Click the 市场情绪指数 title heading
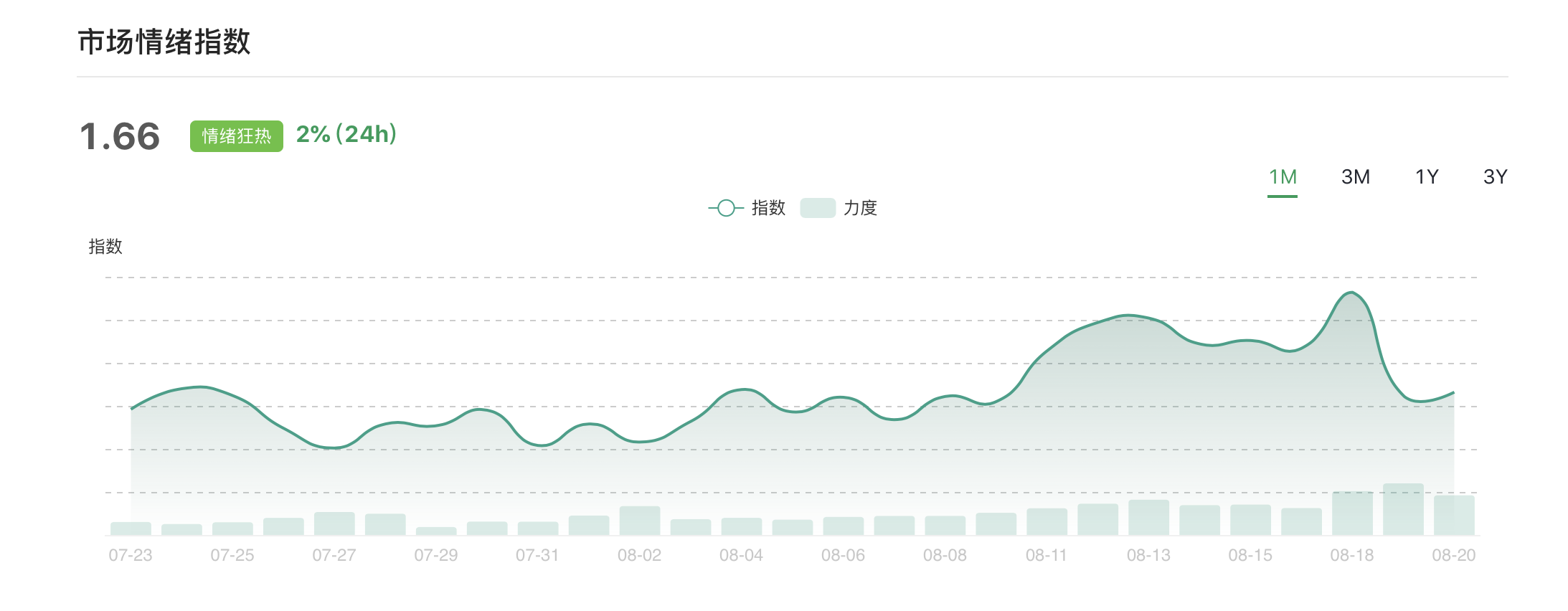This screenshot has height=611, width=1568. point(164,42)
